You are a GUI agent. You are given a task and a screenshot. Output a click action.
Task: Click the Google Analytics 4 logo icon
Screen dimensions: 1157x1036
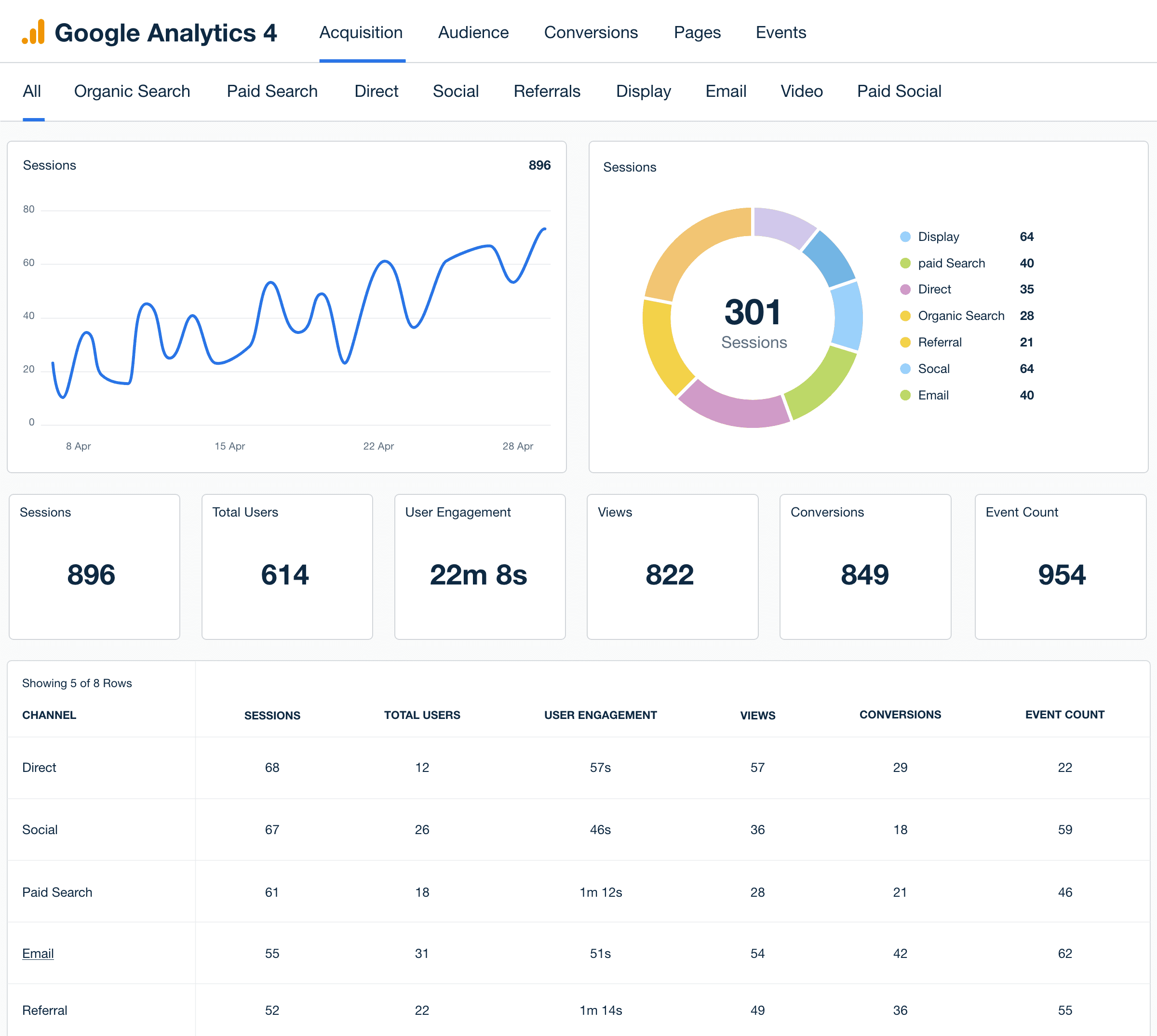(x=32, y=32)
